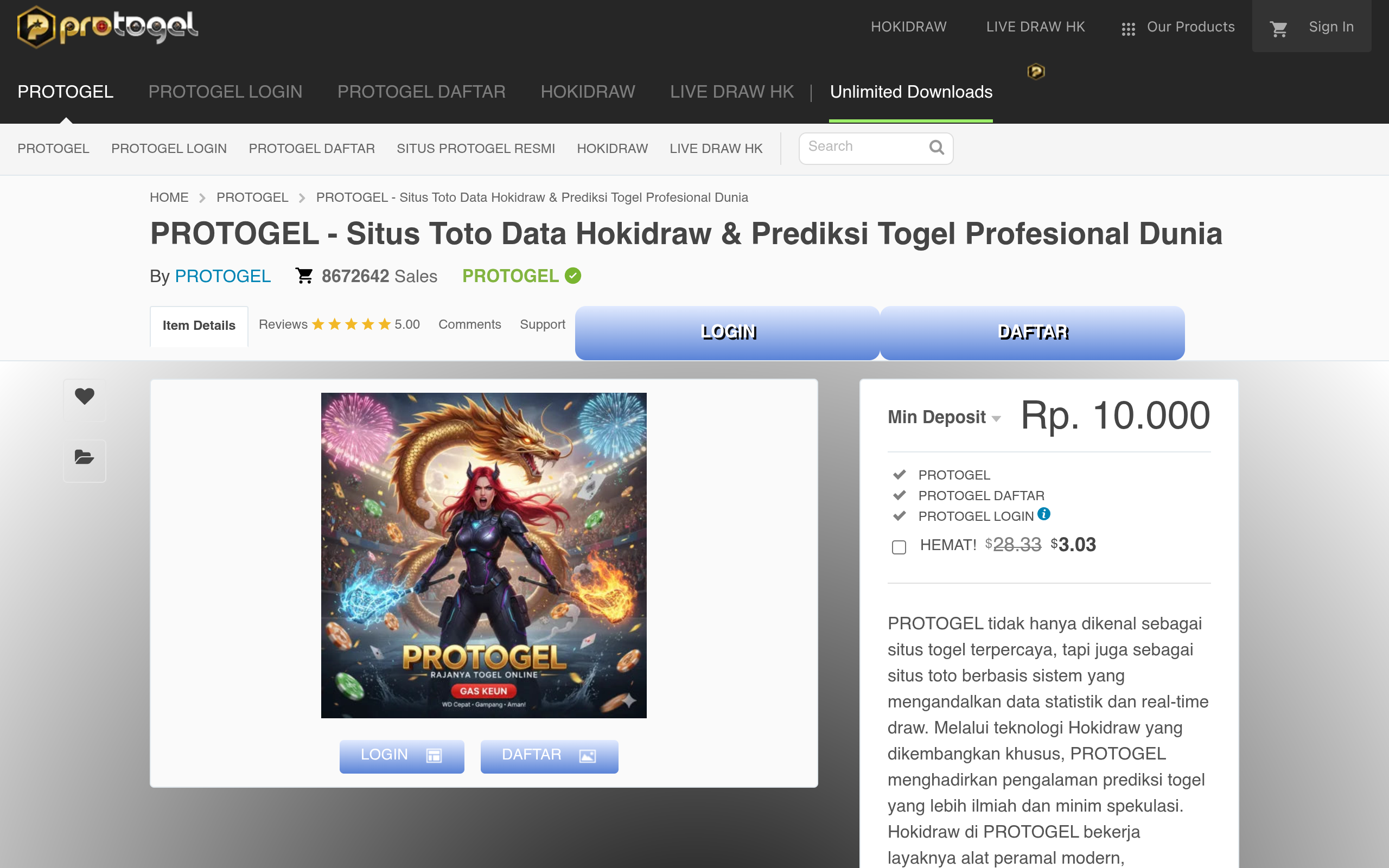The height and width of the screenshot is (868, 1389).
Task: Open the shopping cart icon beside Sign In
Action: [x=1279, y=28]
